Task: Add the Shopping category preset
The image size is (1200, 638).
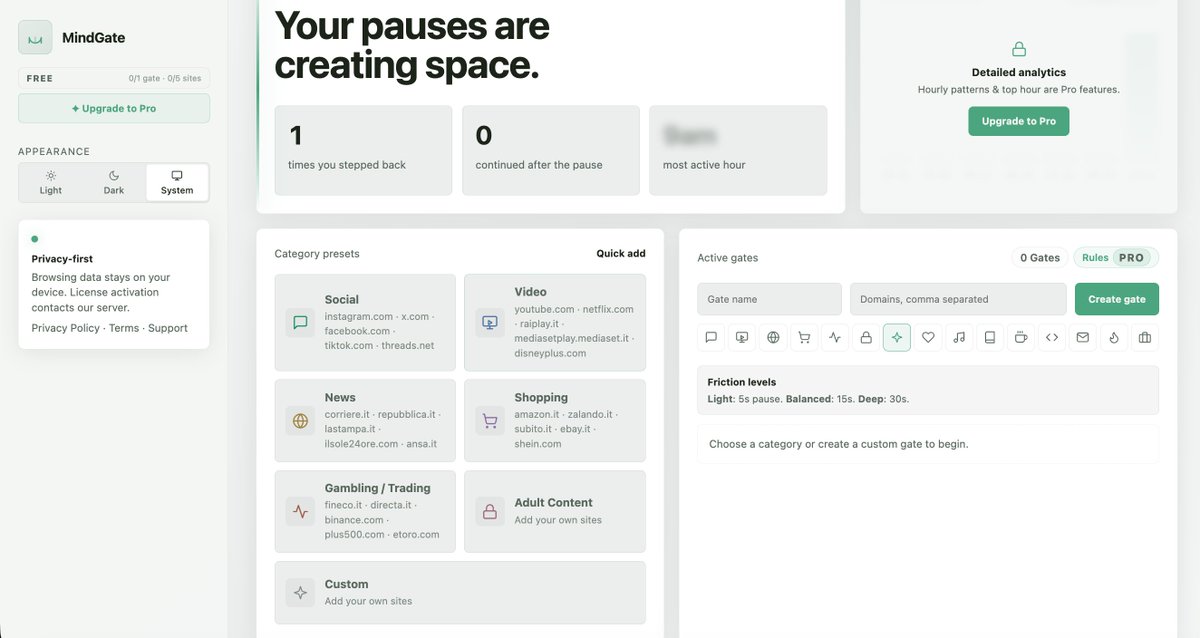Action: click(x=555, y=421)
